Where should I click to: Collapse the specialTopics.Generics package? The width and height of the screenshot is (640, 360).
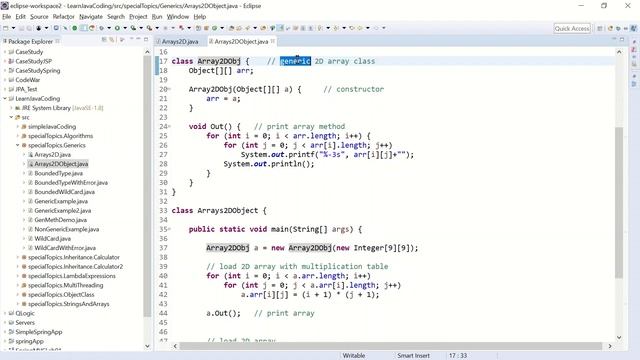pos(18,145)
